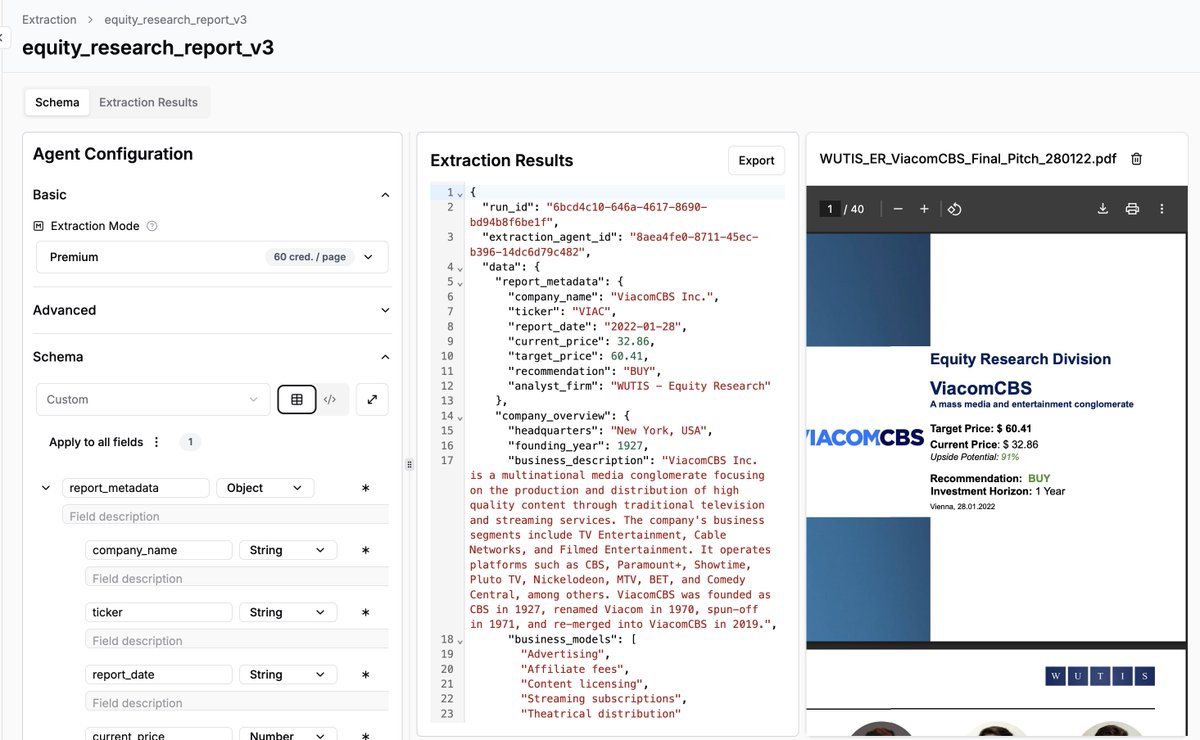
Task: Collapse the Basic section
Action: point(385,195)
